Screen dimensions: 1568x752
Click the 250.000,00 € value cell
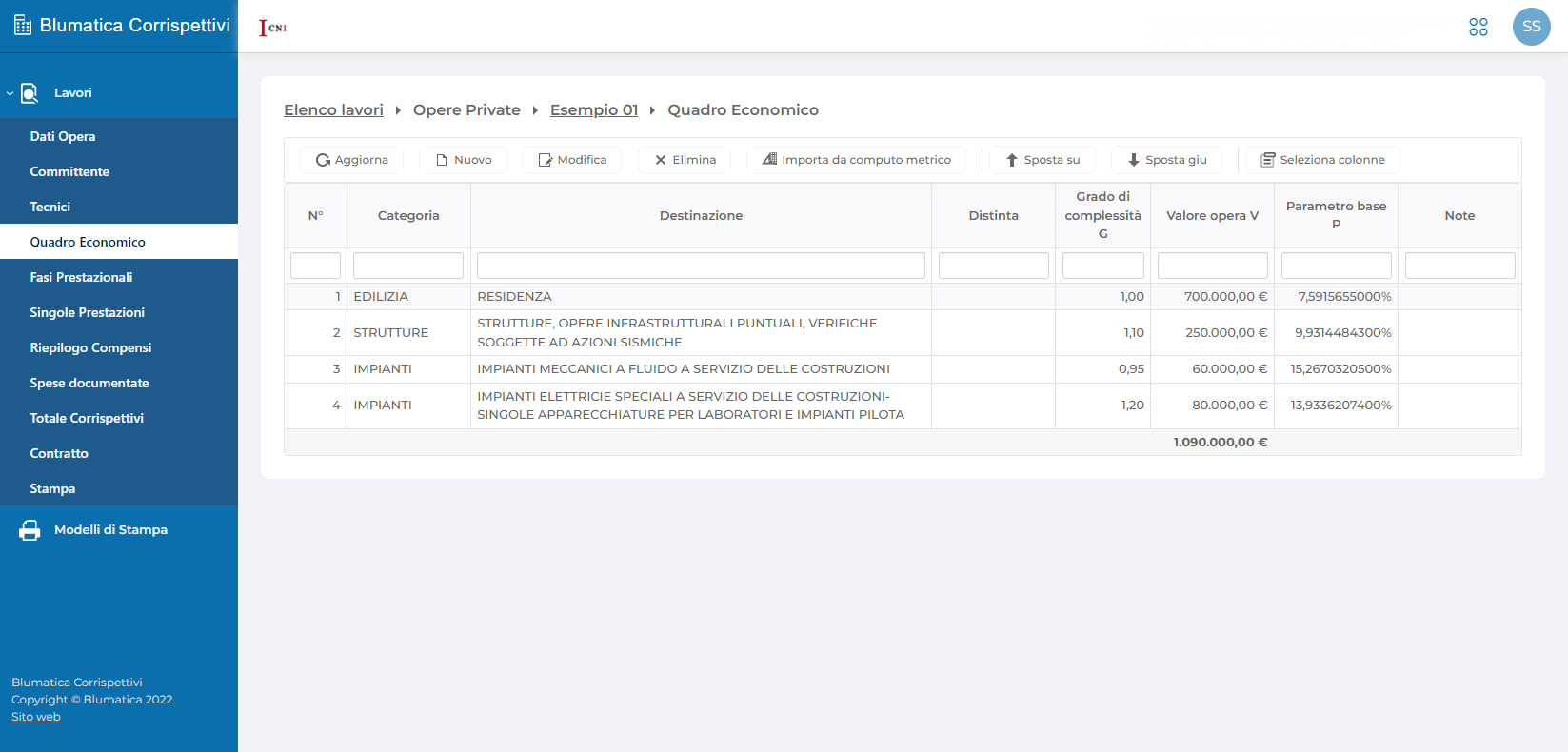(1213, 333)
